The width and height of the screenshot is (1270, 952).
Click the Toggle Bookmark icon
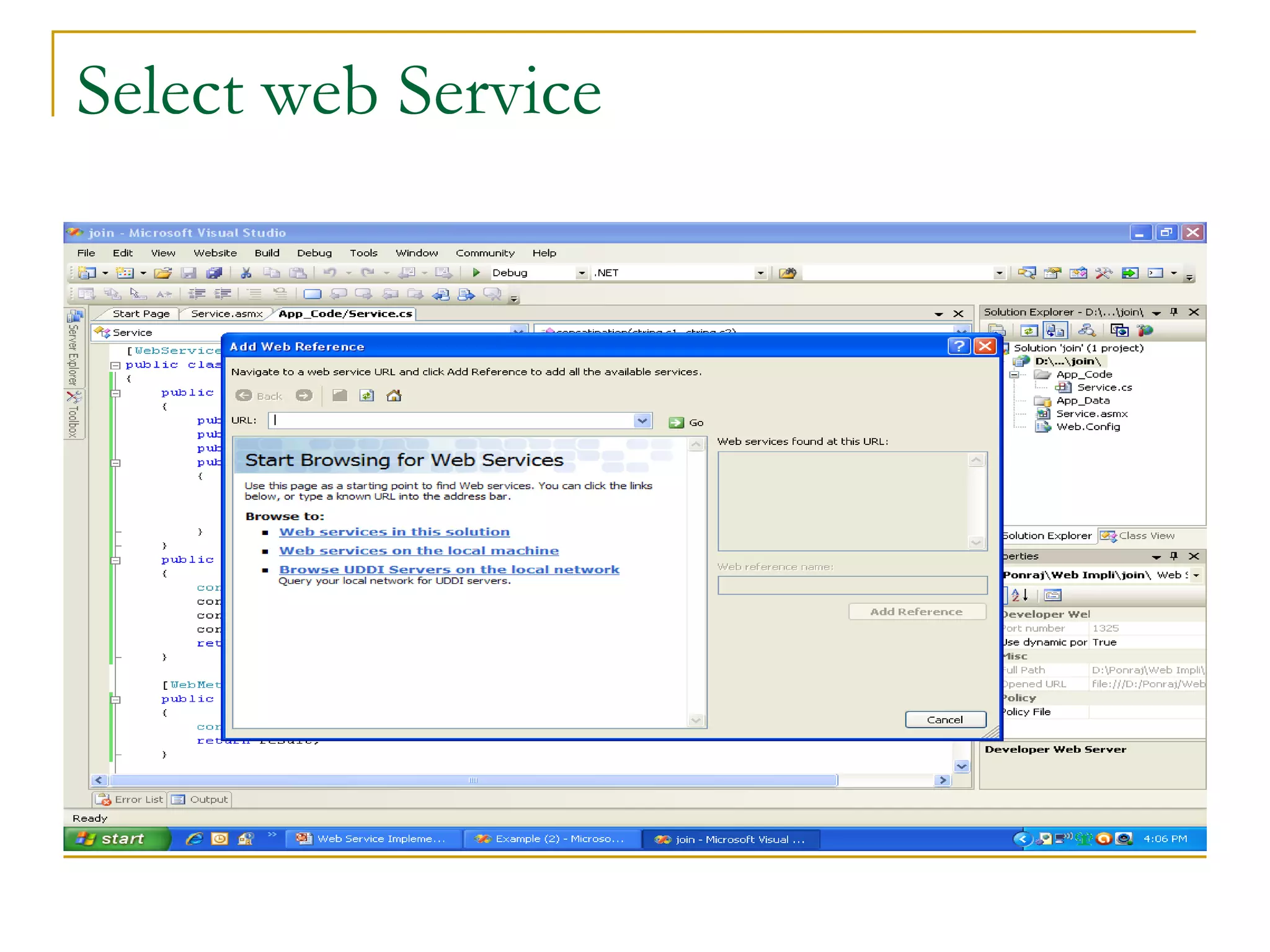(x=313, y=294)
